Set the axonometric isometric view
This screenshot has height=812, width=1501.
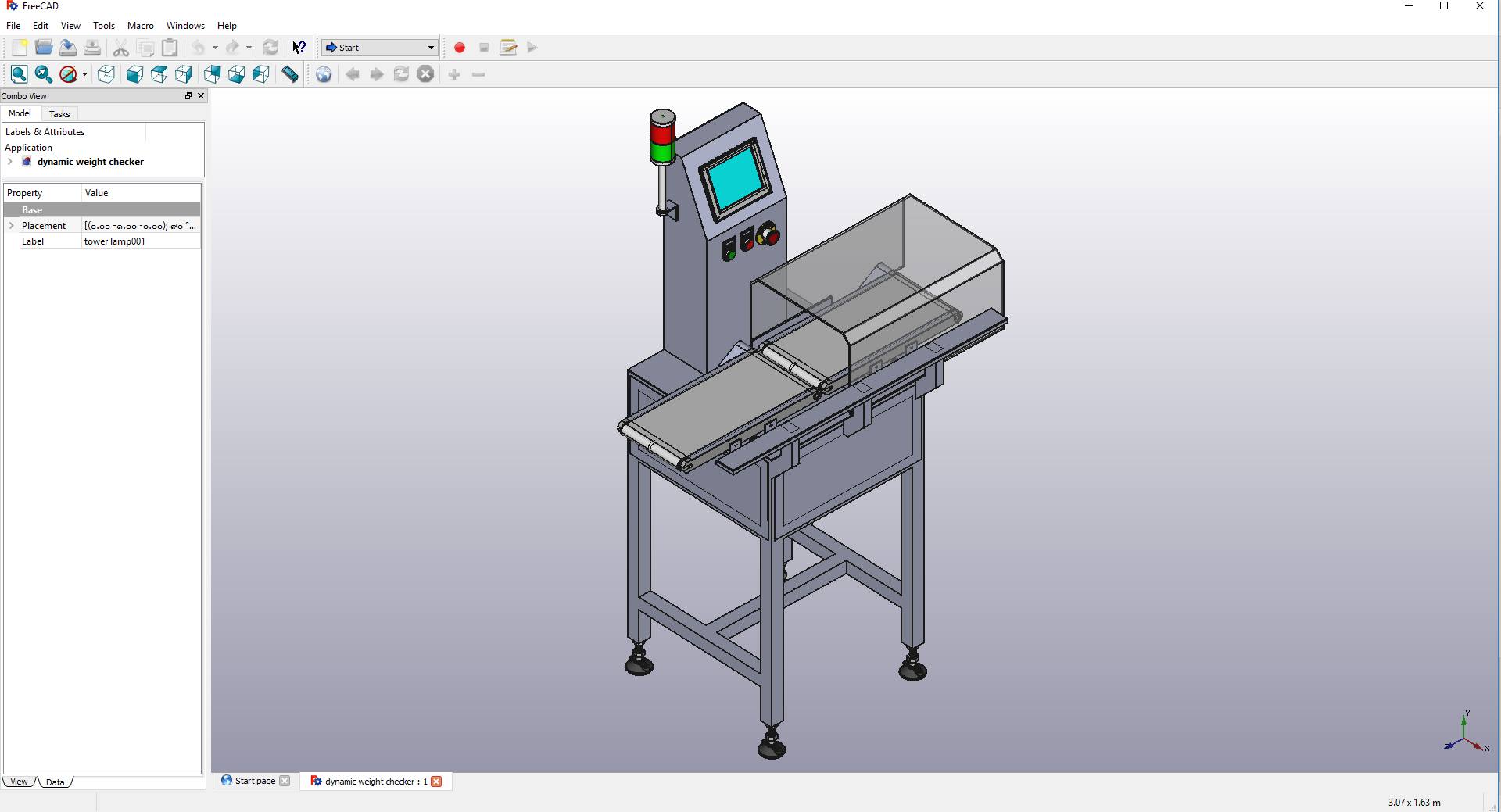[106, 74]
